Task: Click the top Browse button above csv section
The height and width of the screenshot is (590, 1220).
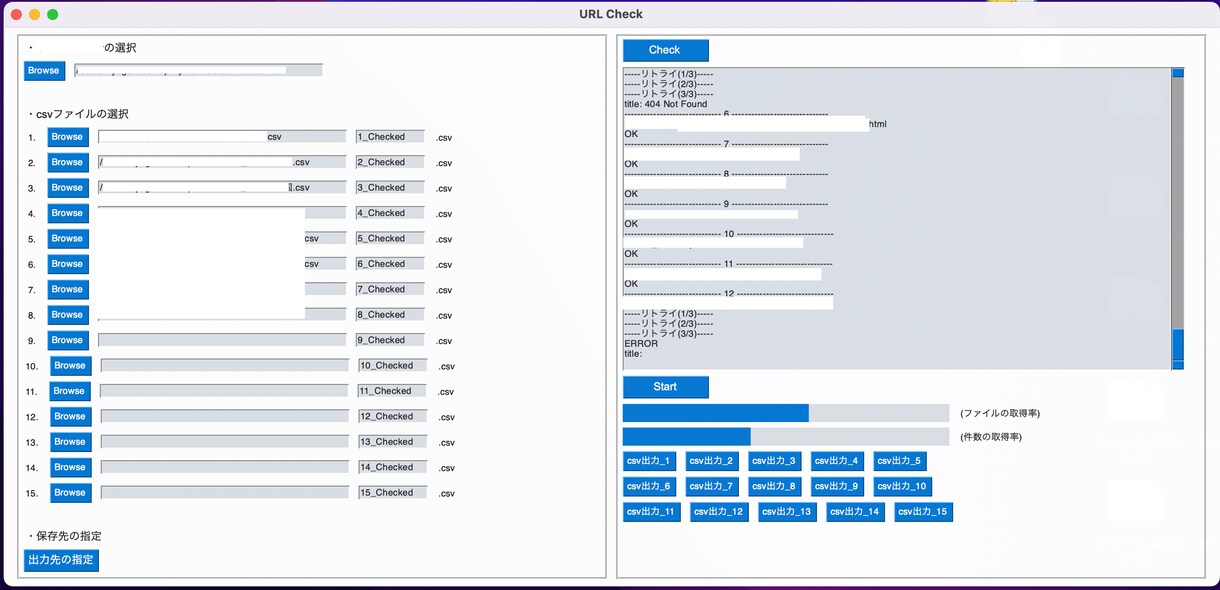Action: tap(44, 71)
